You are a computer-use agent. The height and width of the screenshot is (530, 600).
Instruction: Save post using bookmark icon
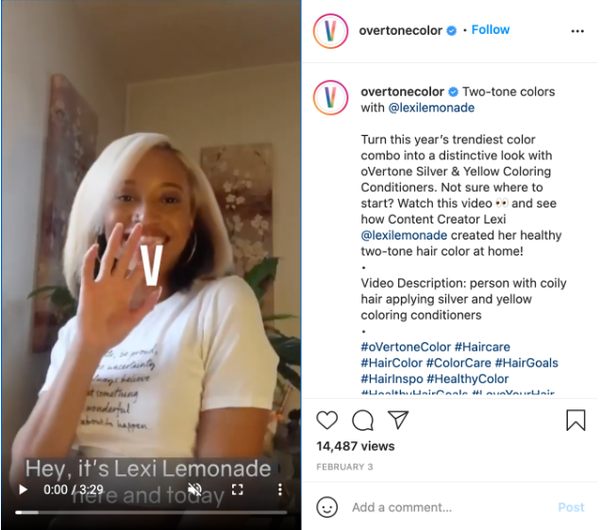[x=576, y=420]
